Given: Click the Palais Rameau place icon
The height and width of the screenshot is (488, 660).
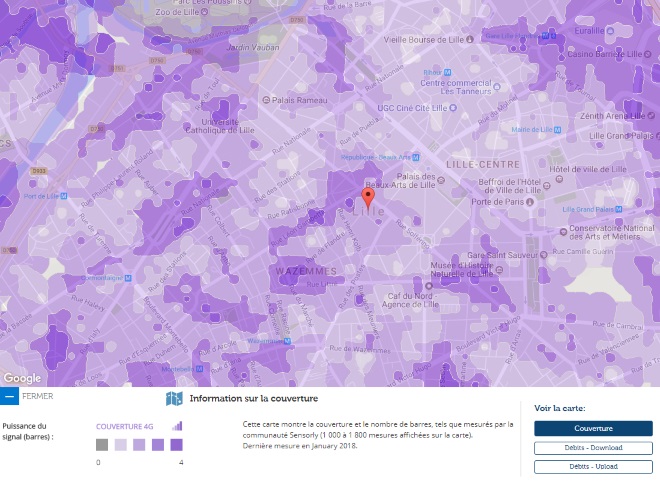Looking at the screenshot, I should (x=267, y=99).
